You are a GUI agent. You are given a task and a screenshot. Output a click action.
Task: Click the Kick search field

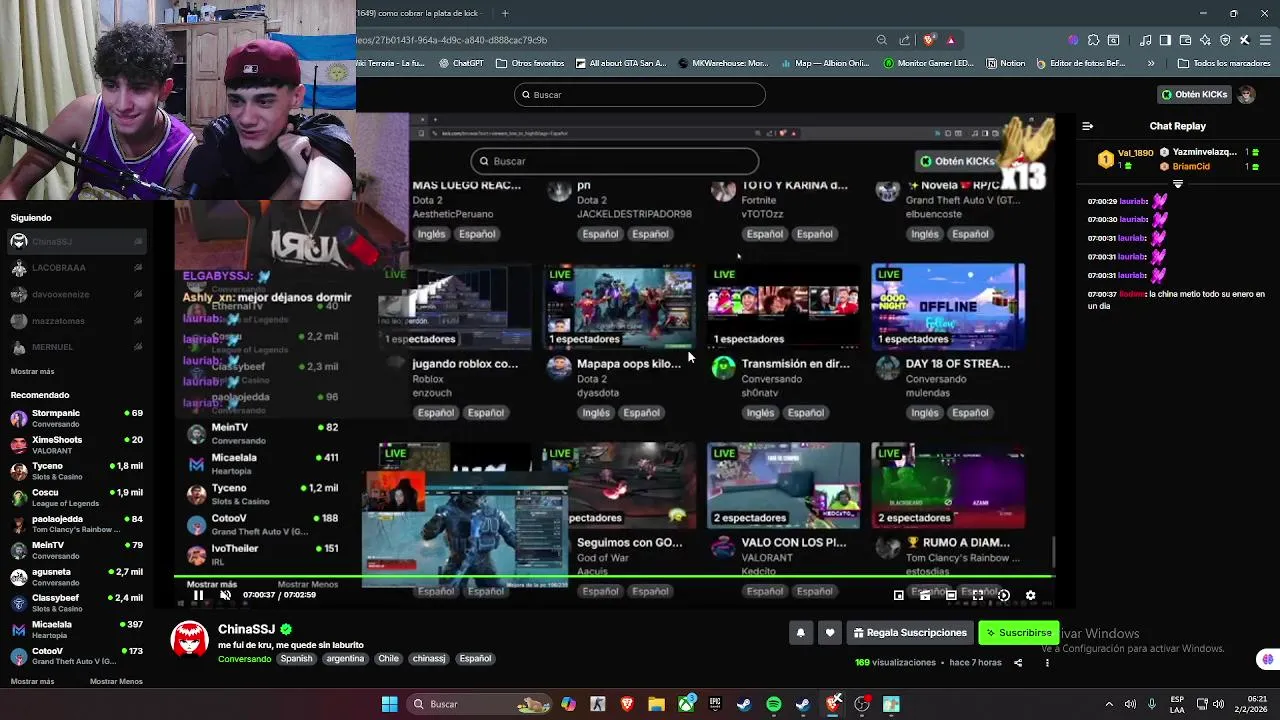click(640, 95)
